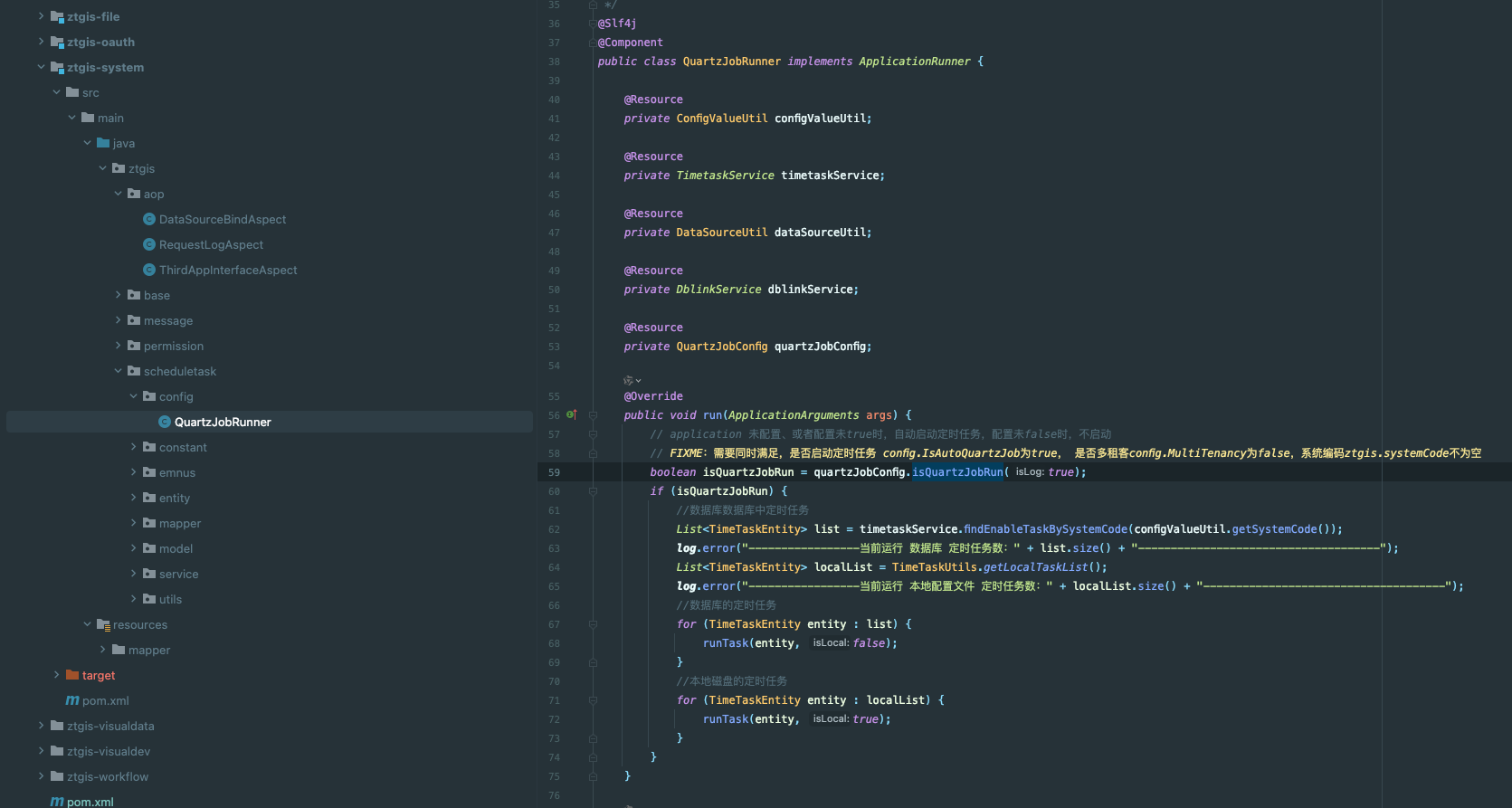
Task: Click the implements-method gutter icon on line 56
Action: click(571, 414)
